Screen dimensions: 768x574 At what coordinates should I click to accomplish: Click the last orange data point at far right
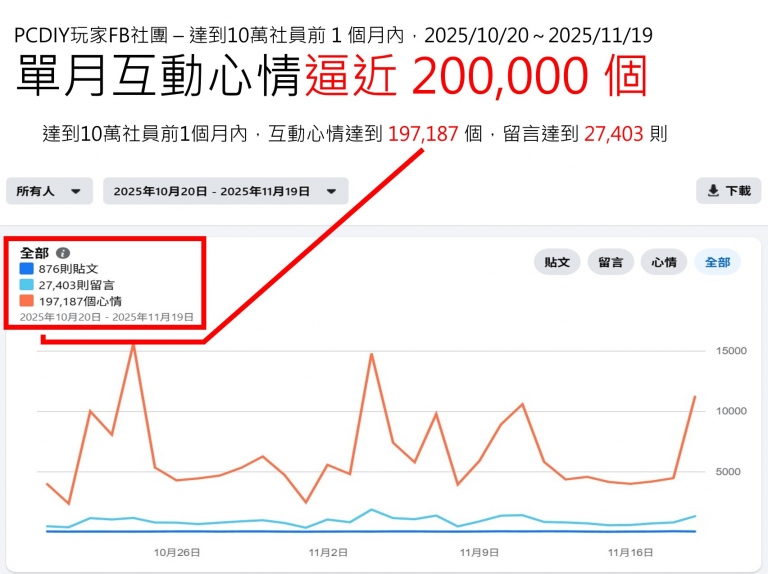pos(694,397)
